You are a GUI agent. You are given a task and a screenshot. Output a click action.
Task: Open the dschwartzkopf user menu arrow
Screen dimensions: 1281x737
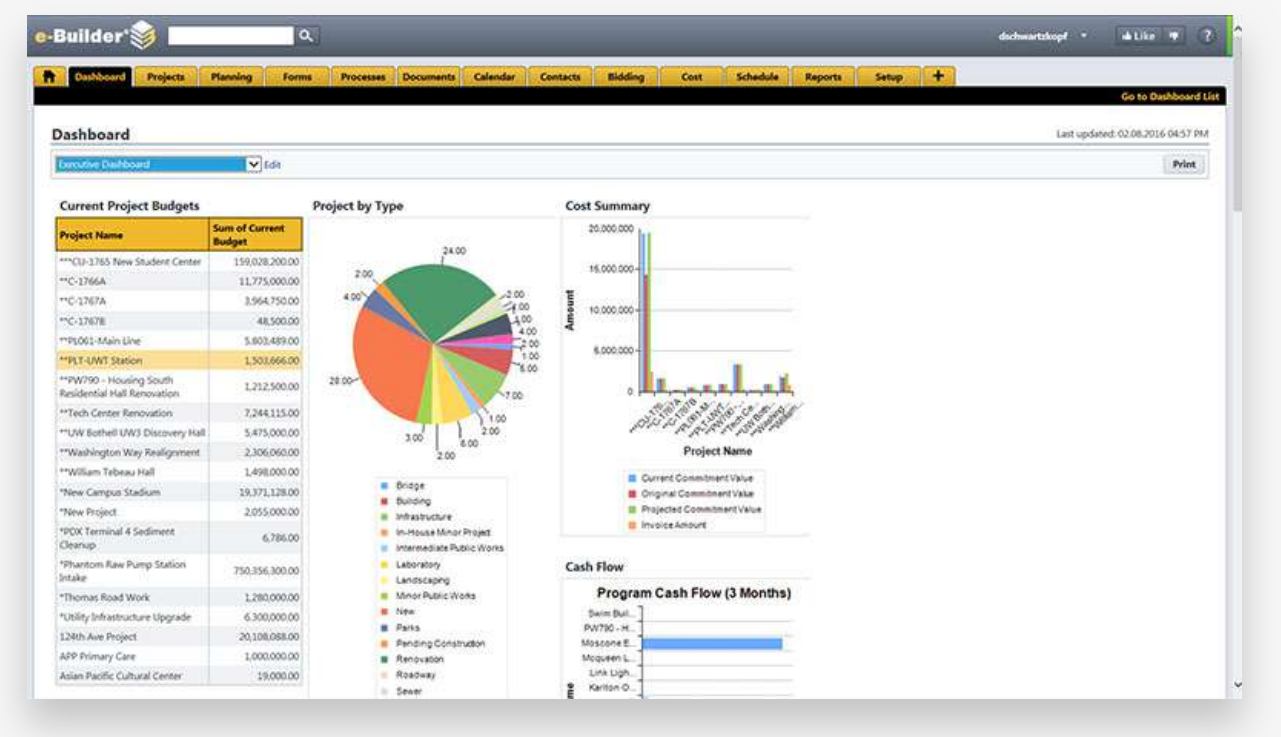[1084, 36]
